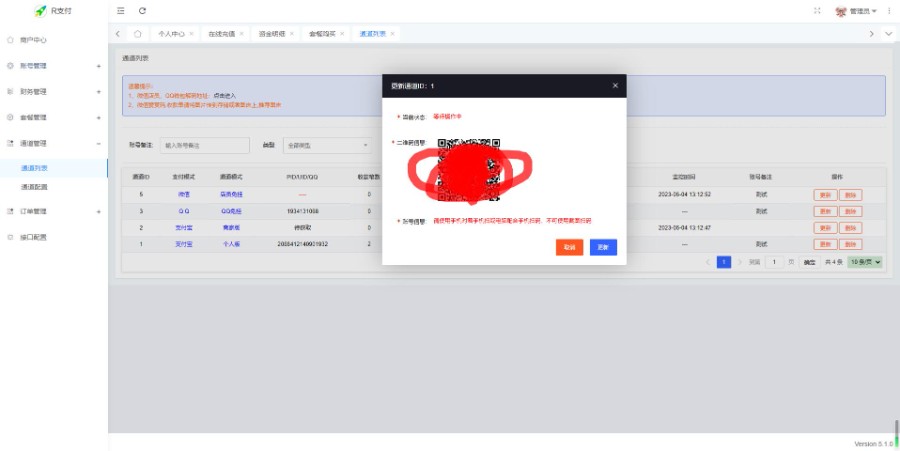Click the fullscreen icon in the top bar
Viewport: 900px width, 451px height.
click(817, 11)
